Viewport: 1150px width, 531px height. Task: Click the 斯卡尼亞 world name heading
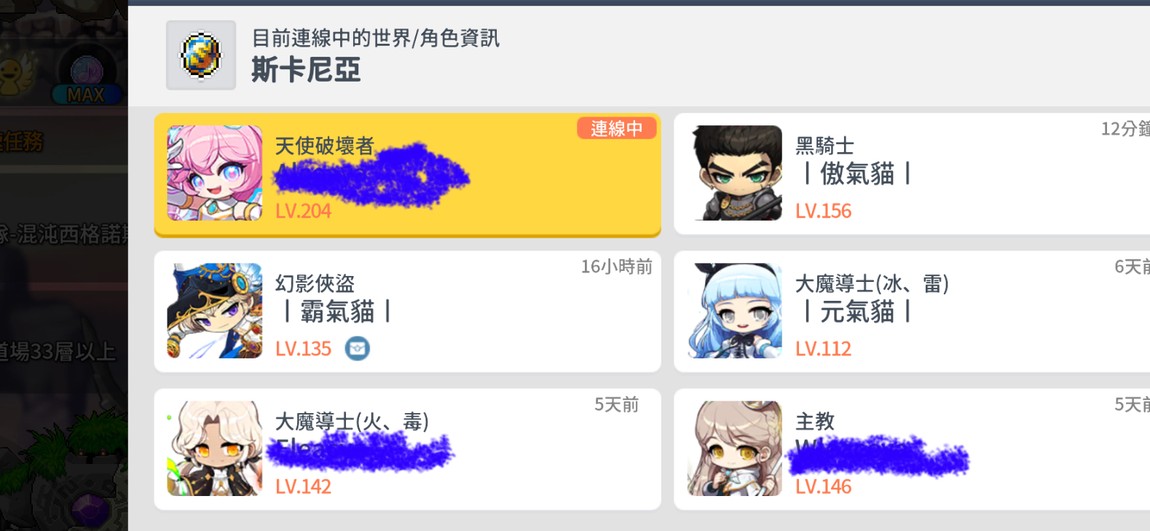pos(306,70)
